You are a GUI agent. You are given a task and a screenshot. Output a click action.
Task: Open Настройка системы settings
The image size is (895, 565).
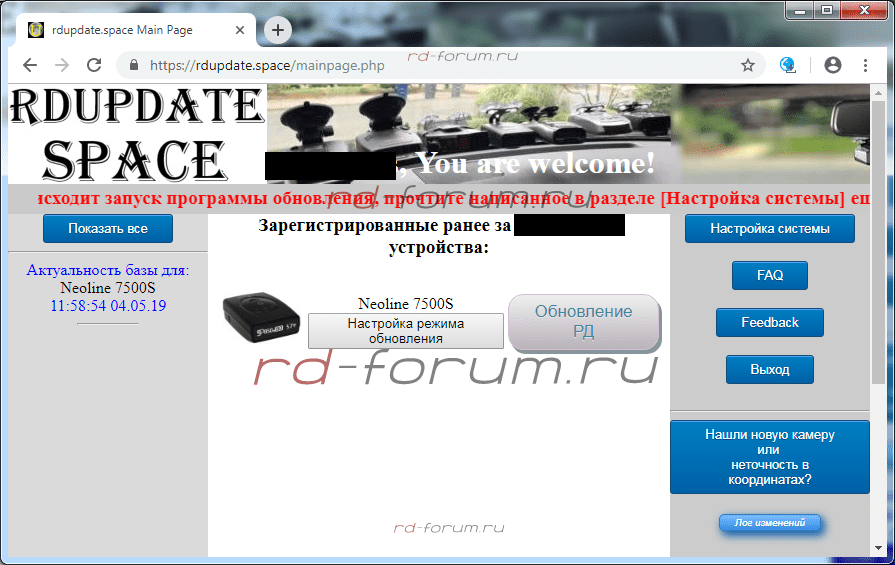tap(769, 228)
